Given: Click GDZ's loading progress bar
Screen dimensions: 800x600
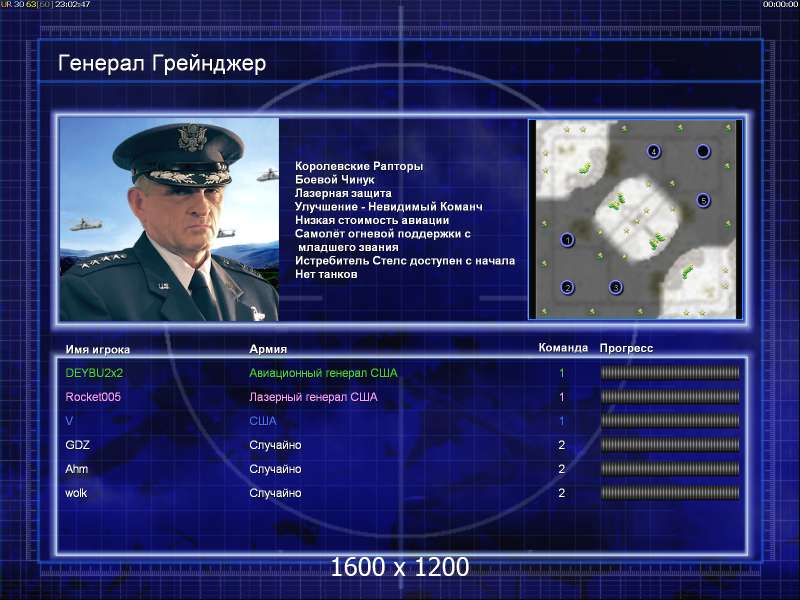Looking at the screenshot, I should click(x=670, y=445).
